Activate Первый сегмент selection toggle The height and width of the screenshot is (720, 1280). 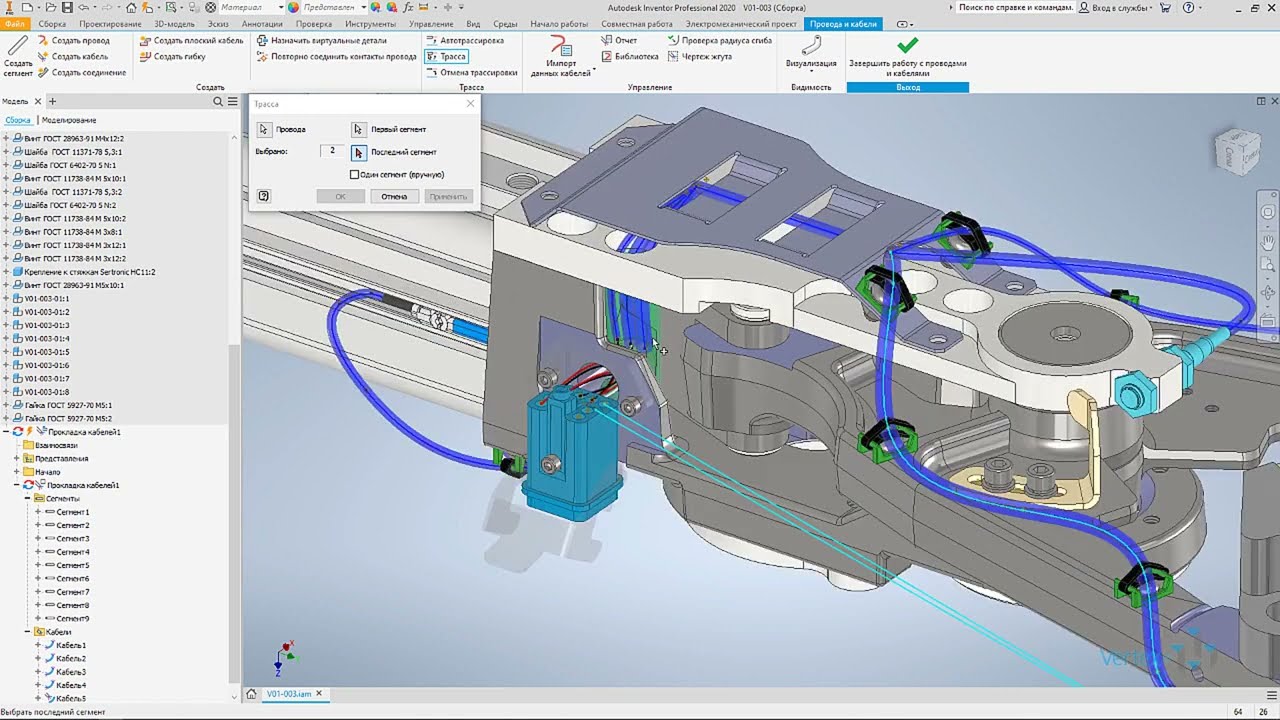pyautogui.click(x=358, y=129)
